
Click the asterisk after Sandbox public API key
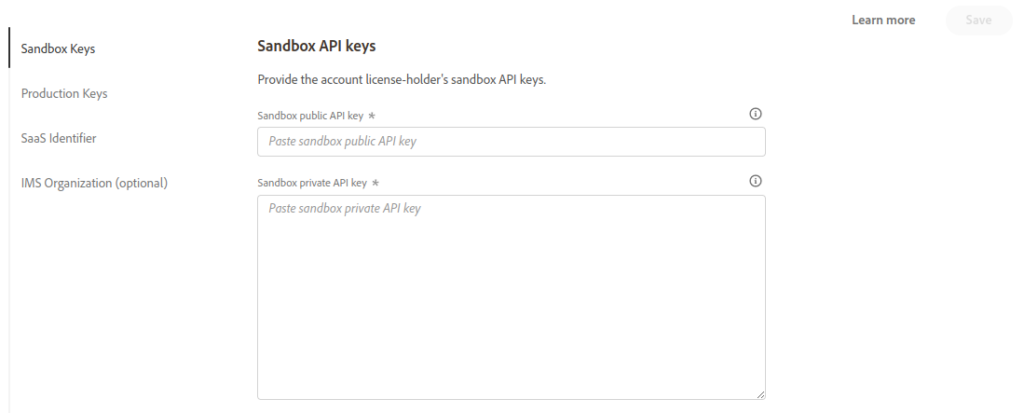(372, 116)
